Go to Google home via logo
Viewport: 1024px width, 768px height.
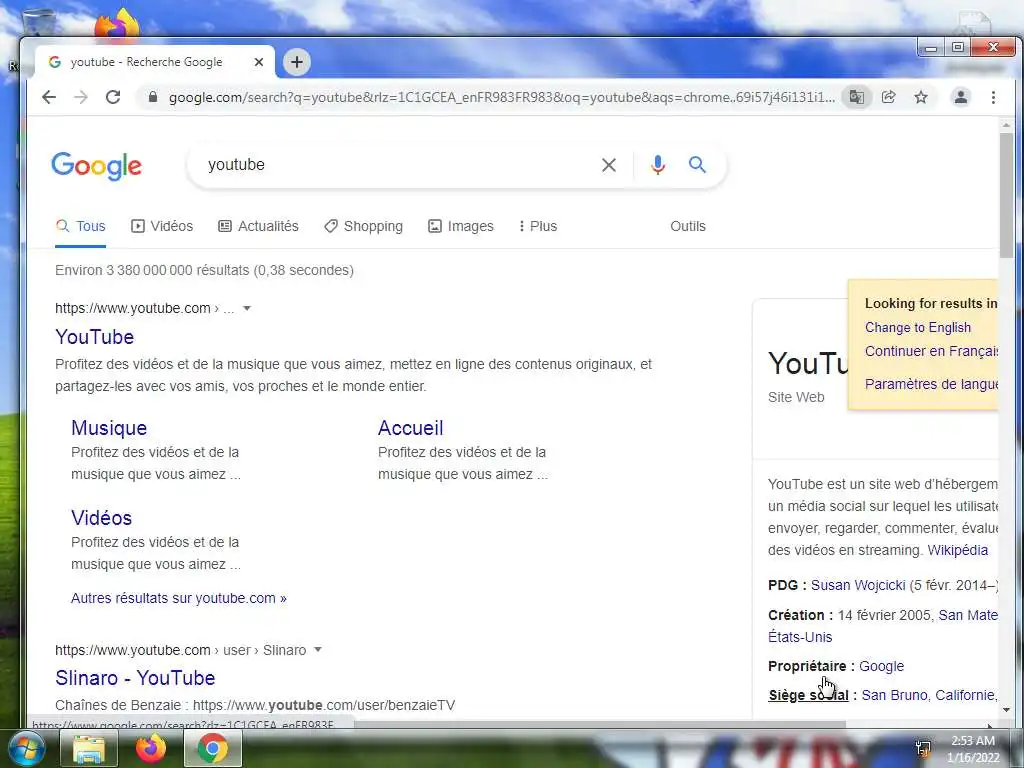(97, 166)
